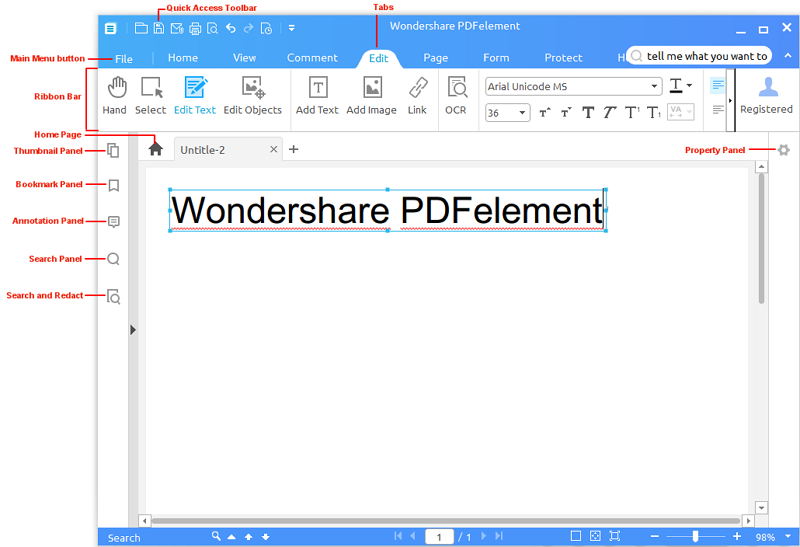The image size is (800, 547).
Task: Click the Email envelope icon in quick access toolbar
Action: pos(177,29)
